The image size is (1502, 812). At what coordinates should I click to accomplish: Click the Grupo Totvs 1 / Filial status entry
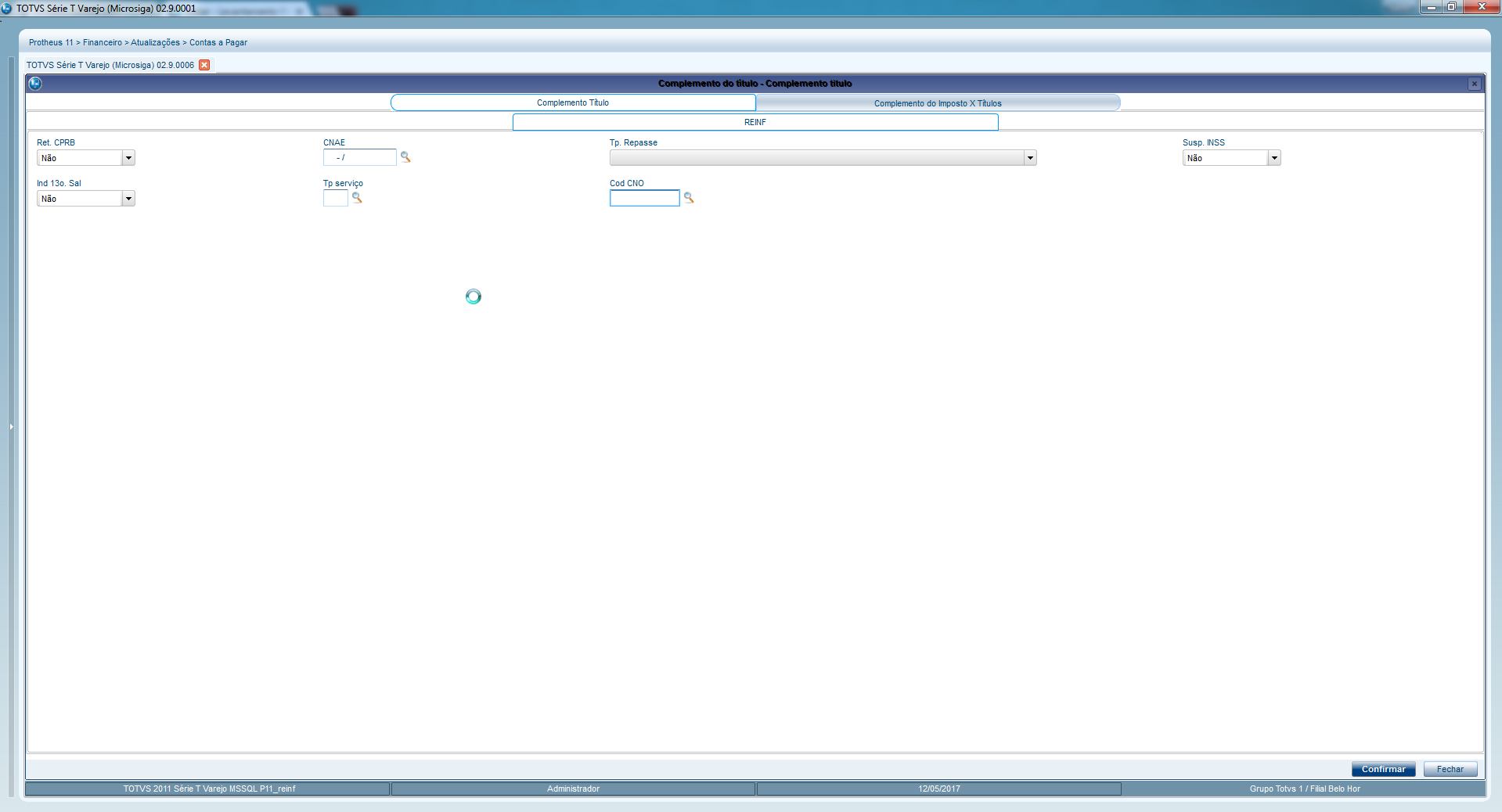(1304, 789)
